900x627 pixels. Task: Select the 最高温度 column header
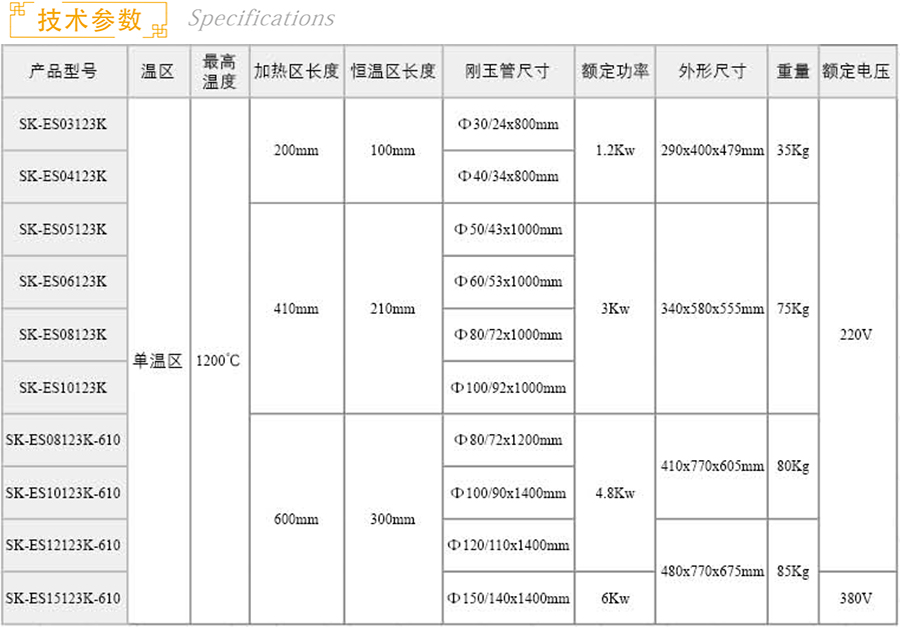[219, 71]
